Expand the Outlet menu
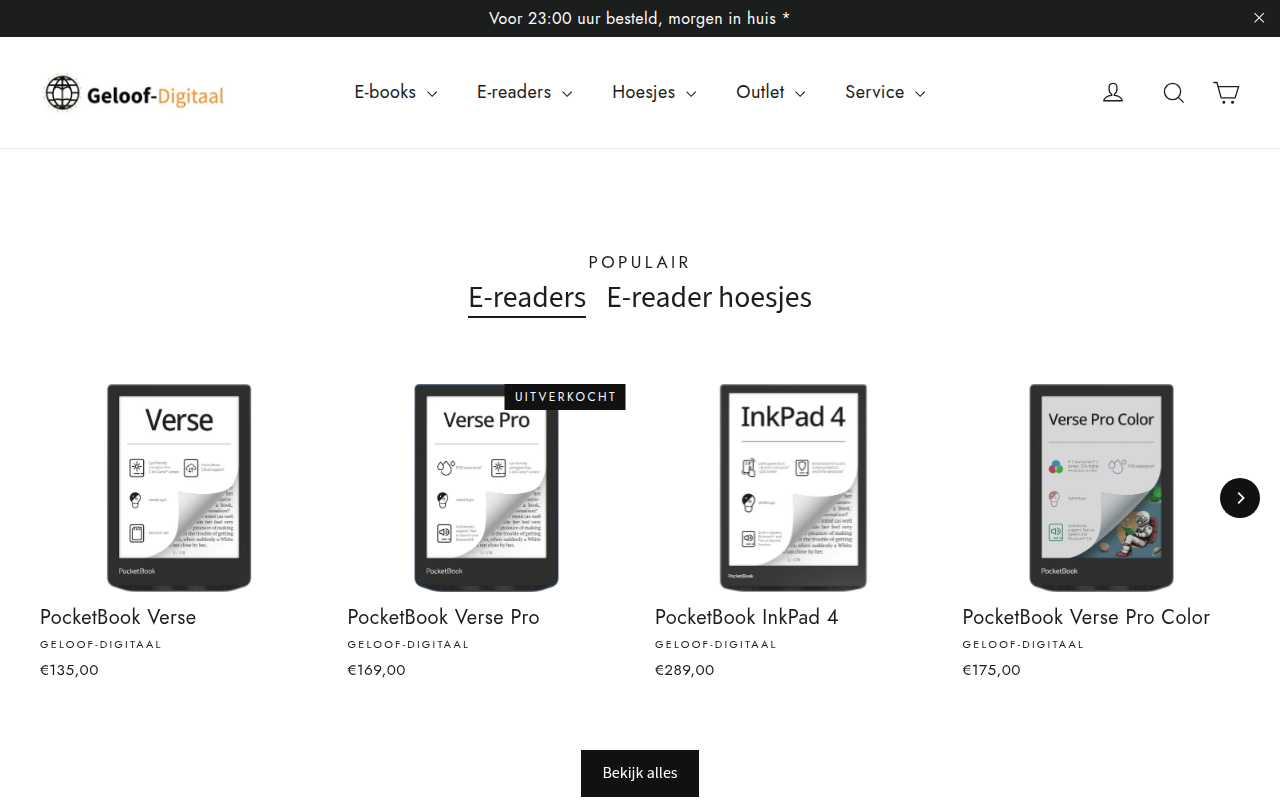The width and height of the screenshot is (1280, 800). click(771, 92)
